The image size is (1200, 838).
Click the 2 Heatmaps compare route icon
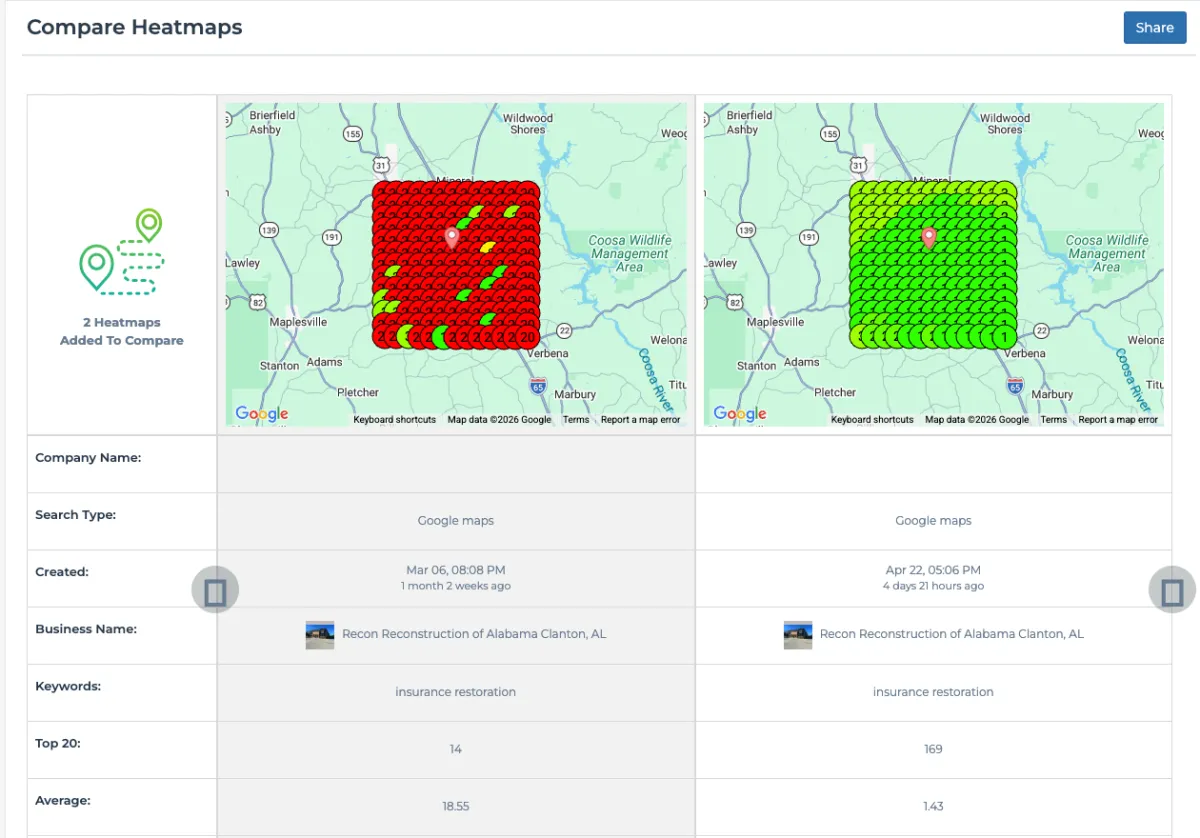(x=121, y=251)
